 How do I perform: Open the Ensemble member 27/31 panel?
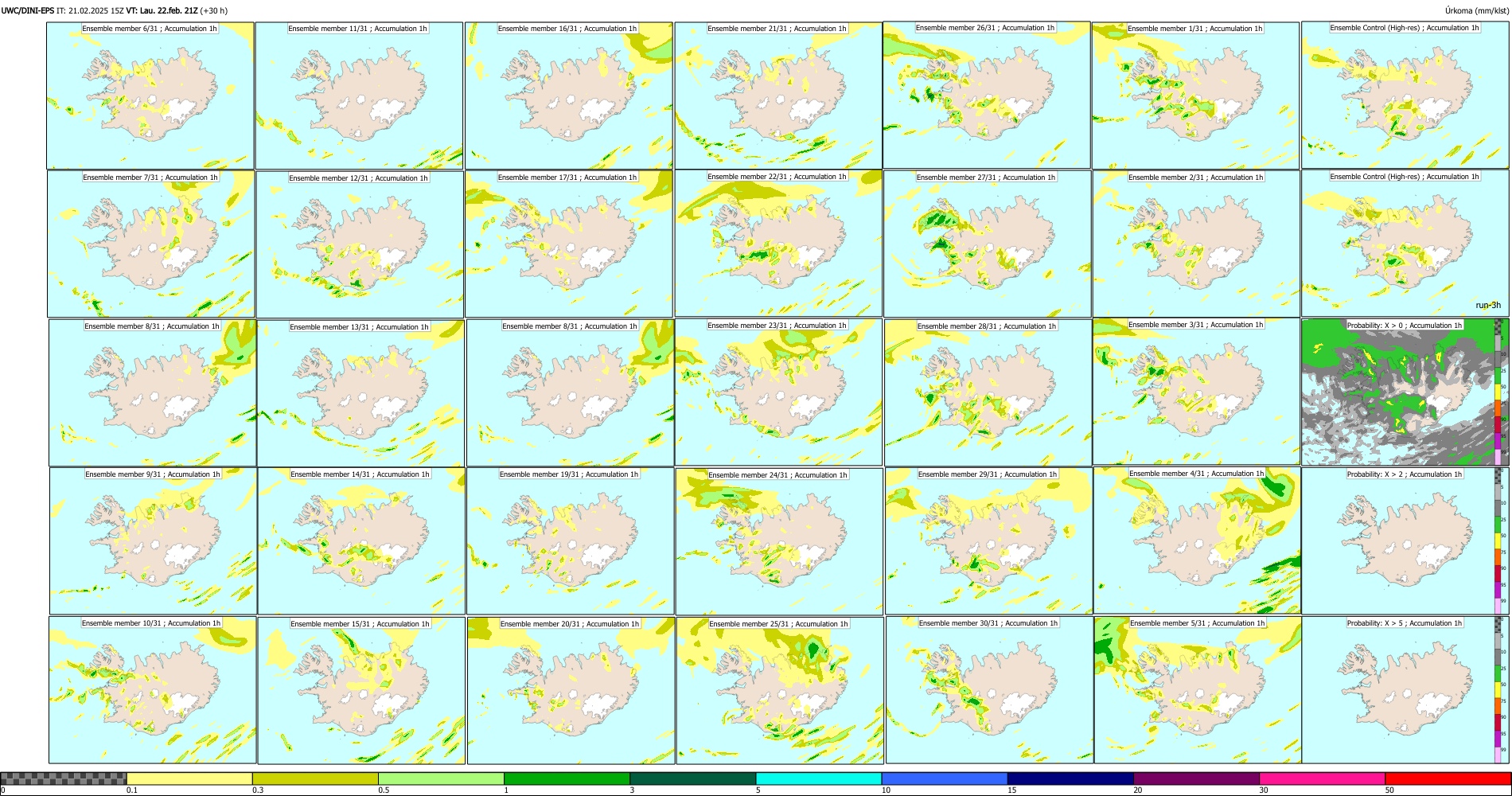point(988,244)
